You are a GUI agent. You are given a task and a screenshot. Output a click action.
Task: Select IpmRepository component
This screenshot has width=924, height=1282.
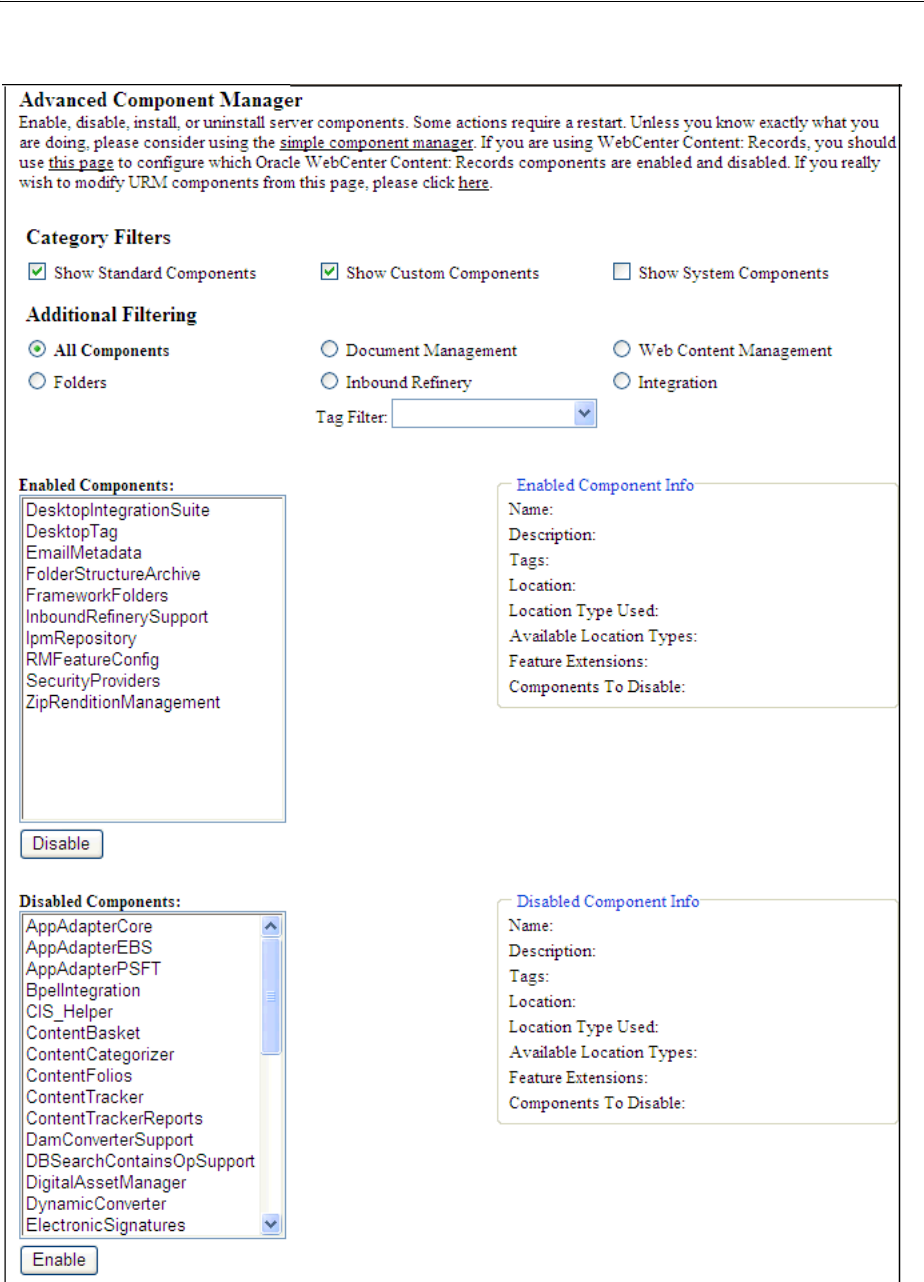[x=81, y=638]
